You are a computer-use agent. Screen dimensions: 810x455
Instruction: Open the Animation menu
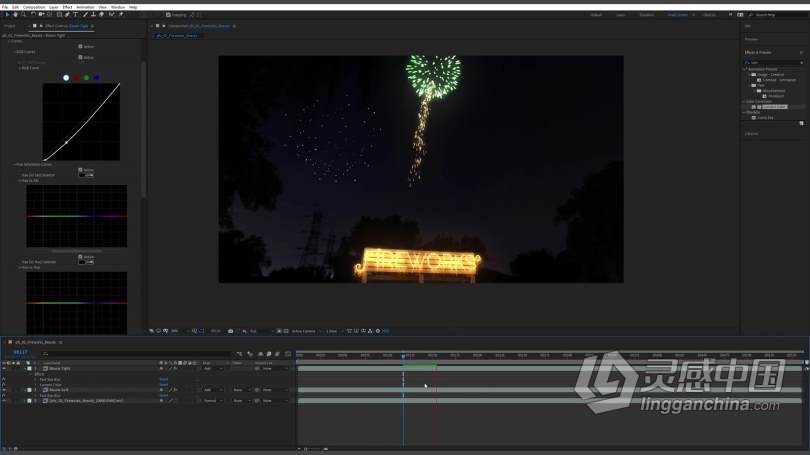pos(85,7)
